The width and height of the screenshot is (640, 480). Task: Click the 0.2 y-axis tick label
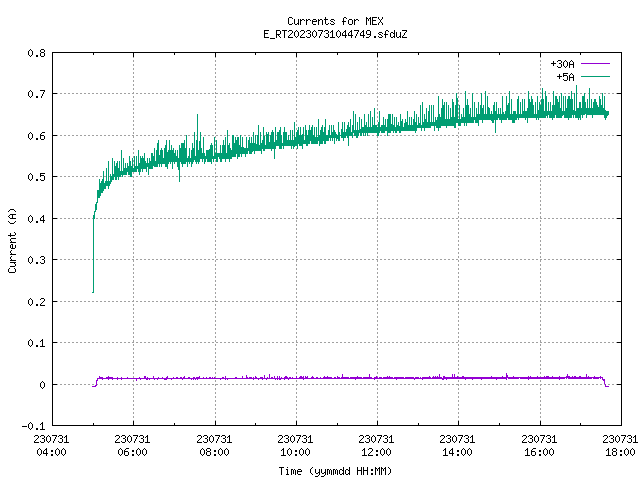pos(36,302)
